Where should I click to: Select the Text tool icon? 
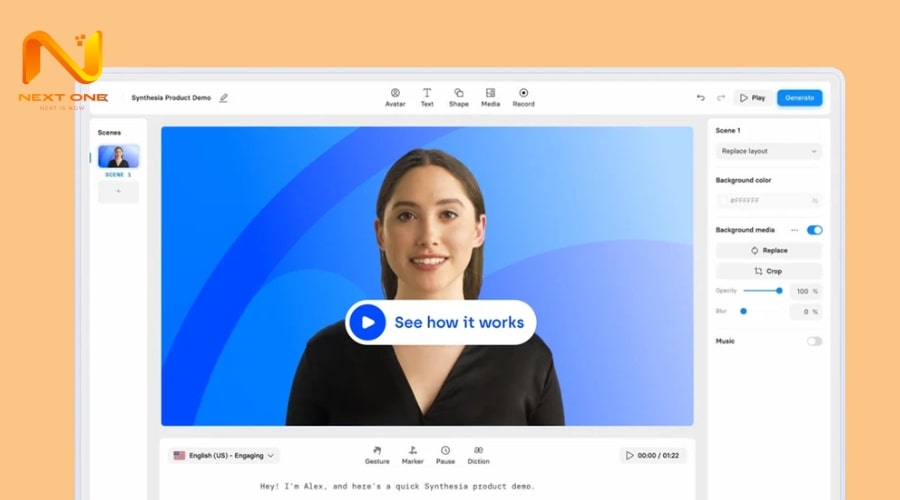(427, 93)
